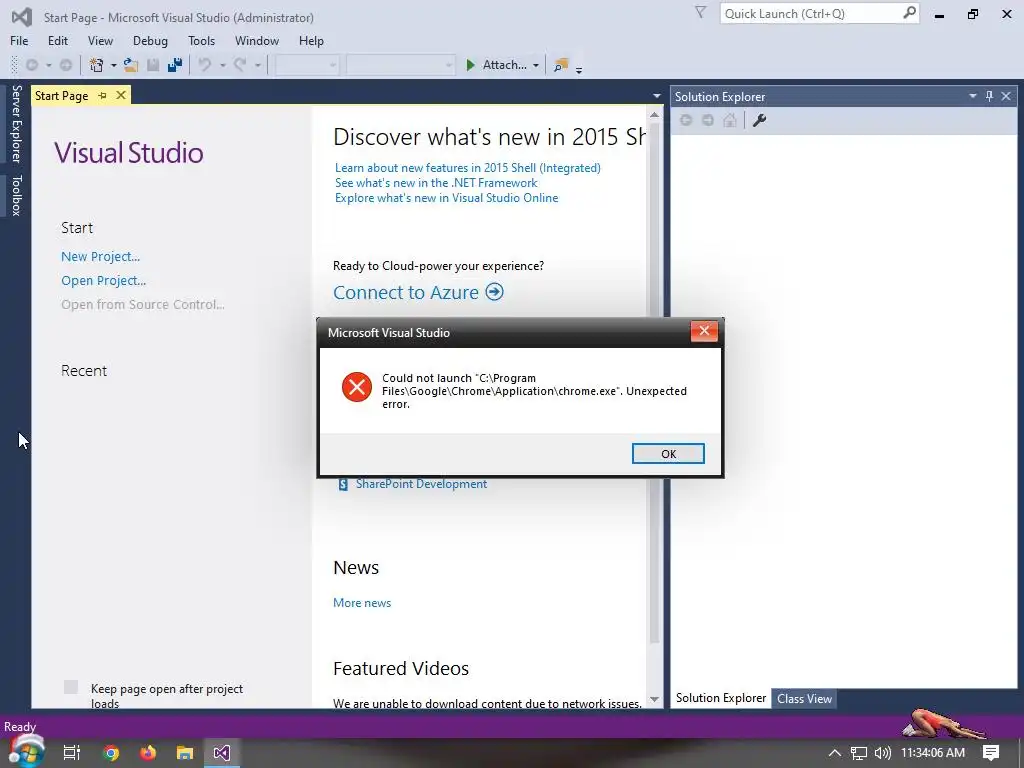Click Solution Explorer Home icon

(x=730, y=120)
